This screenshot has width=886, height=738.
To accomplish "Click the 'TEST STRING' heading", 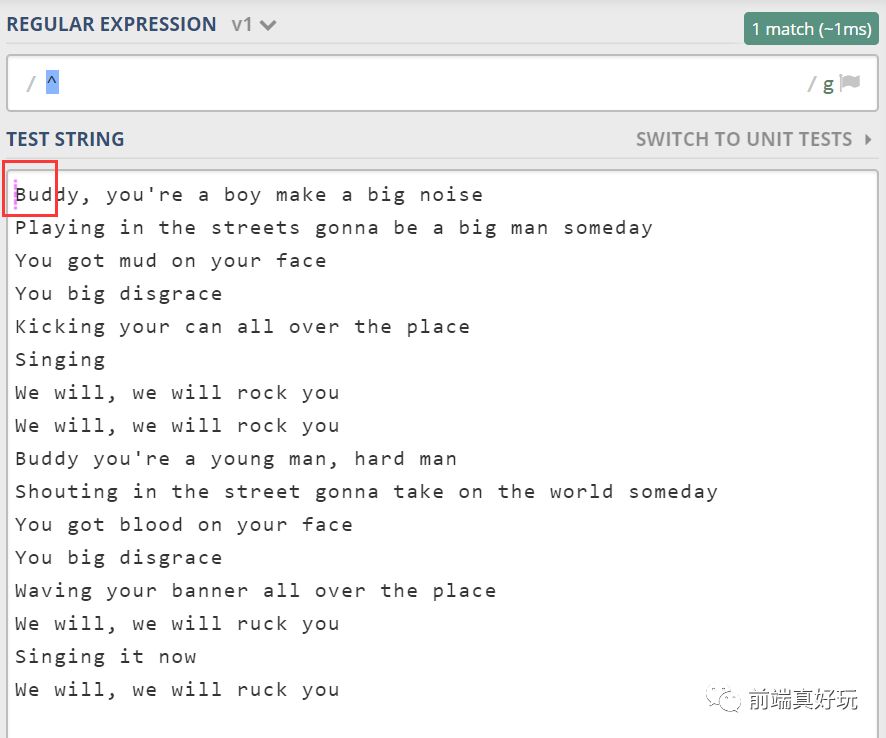I will [x=66, y=139].
